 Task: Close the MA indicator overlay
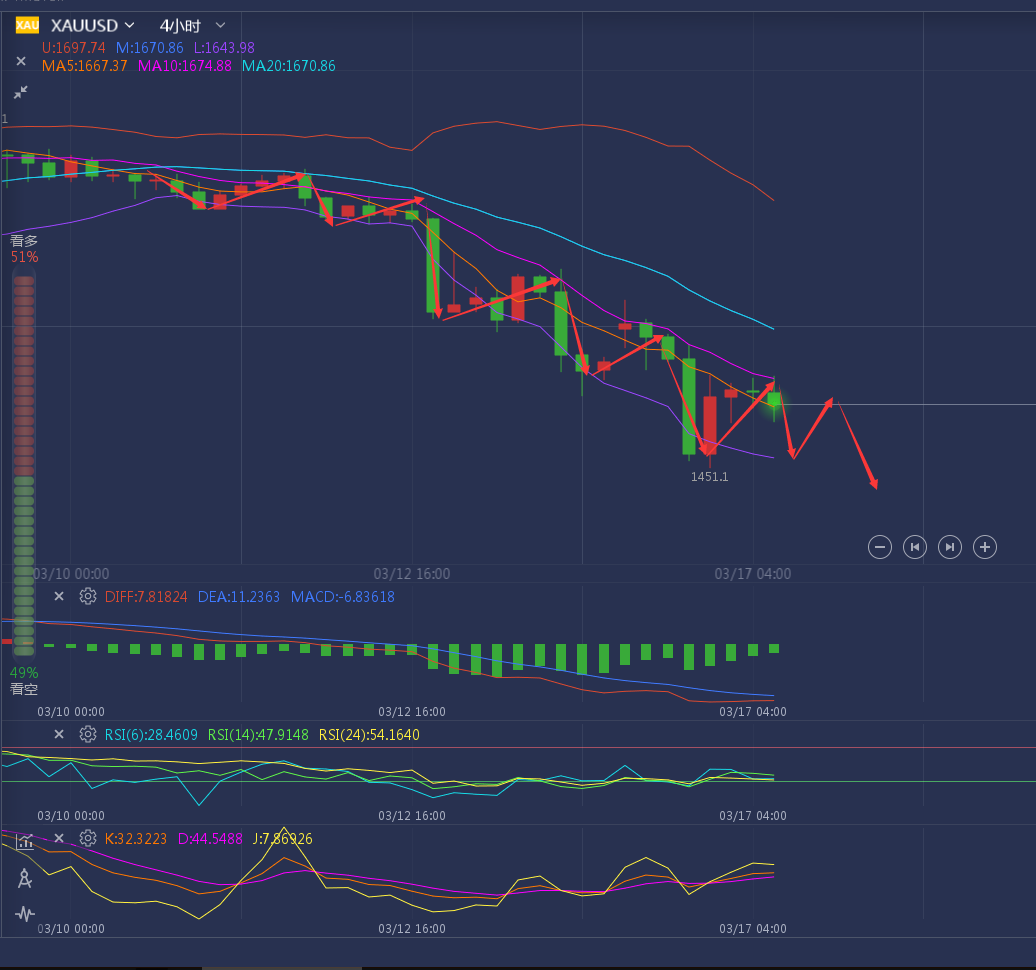[x=21, y=61]
